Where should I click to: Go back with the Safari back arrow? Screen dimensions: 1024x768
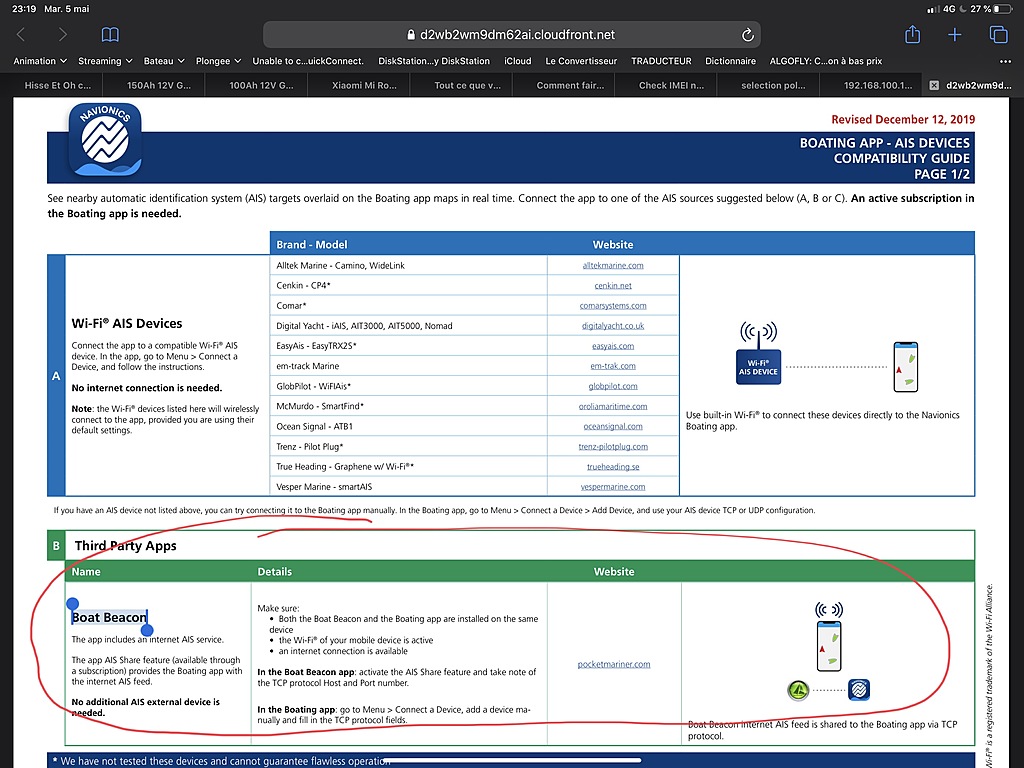[x=21, y=35]
